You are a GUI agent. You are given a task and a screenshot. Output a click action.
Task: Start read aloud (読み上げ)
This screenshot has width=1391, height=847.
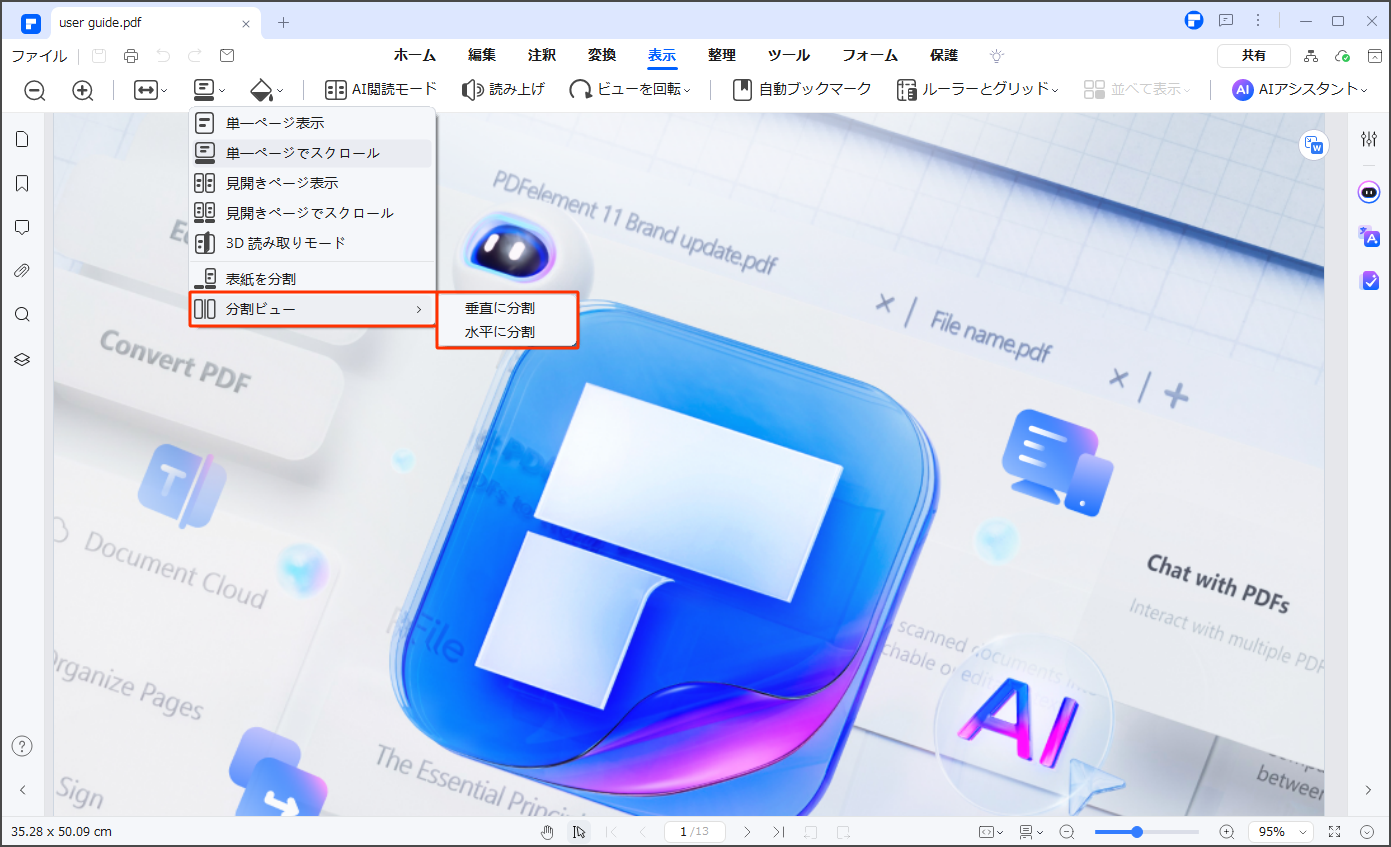coord(503,89)
